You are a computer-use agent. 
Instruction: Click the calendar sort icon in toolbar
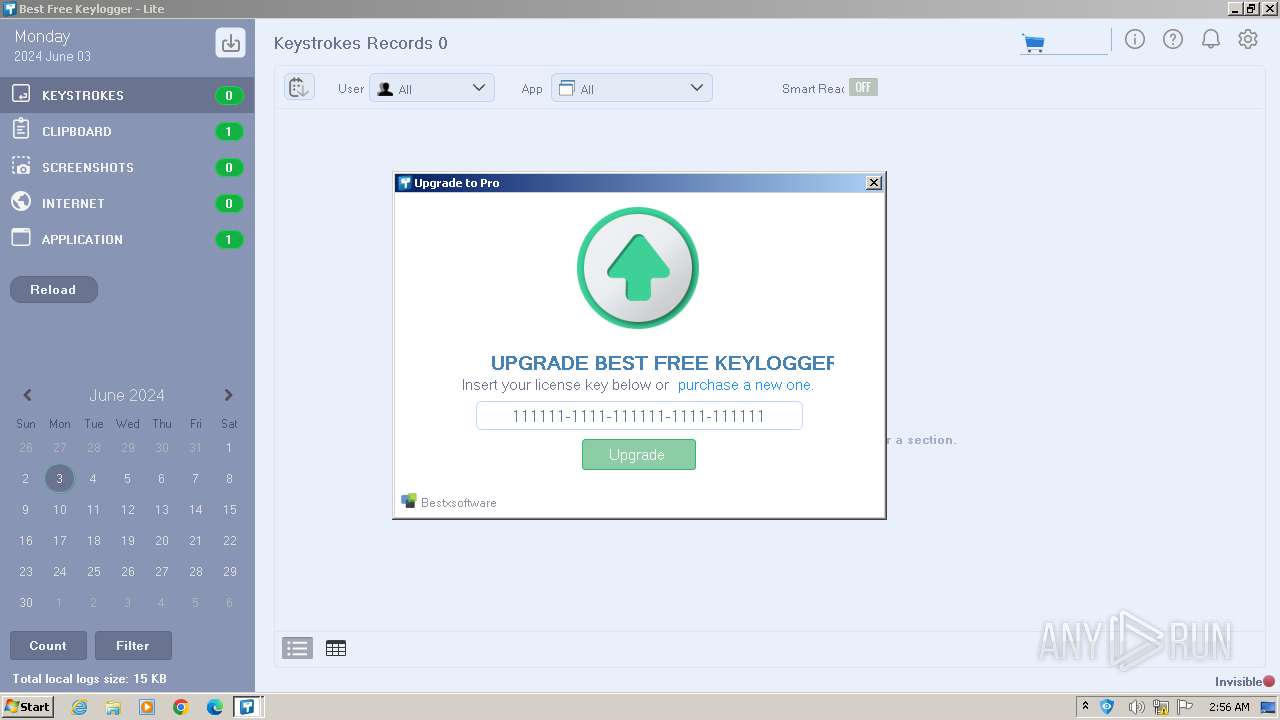point(299,88)
